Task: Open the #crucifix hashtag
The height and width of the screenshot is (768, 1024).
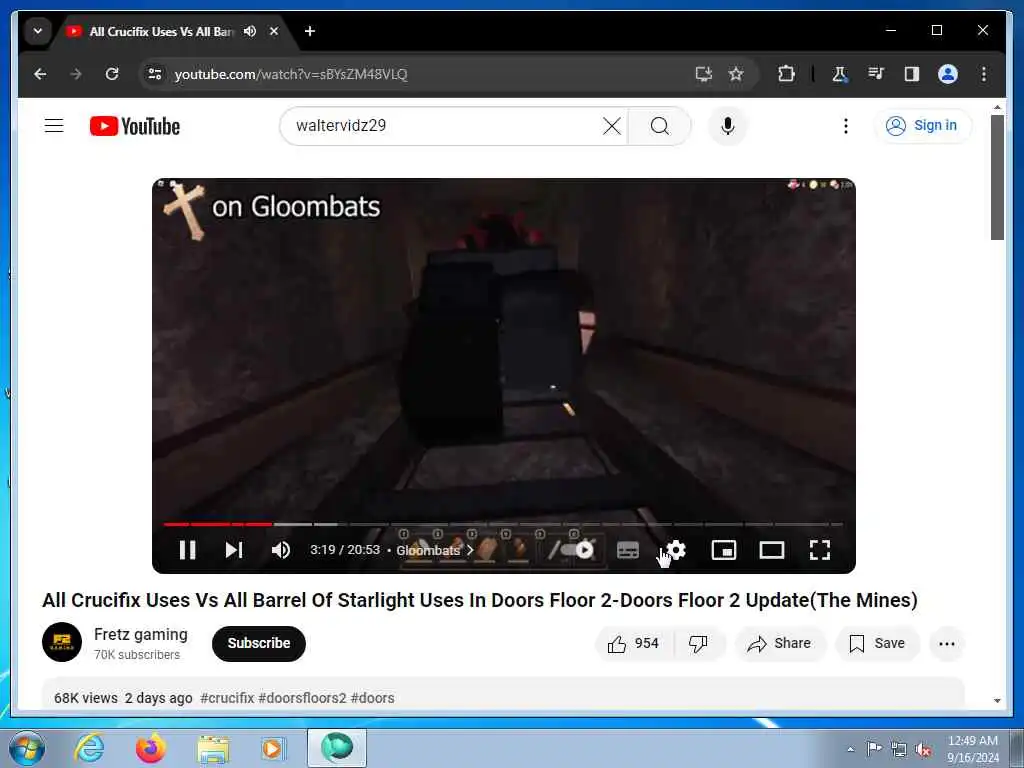Action: click(x=227, y=698)
